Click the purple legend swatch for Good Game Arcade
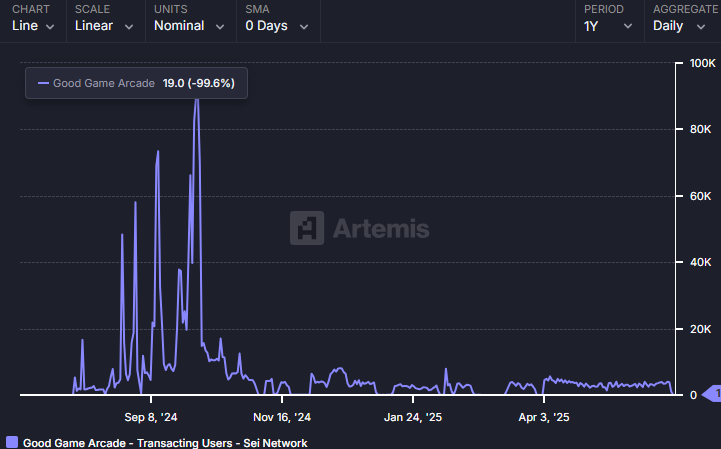This screenshot has height=449, width=721. point(12,442)
